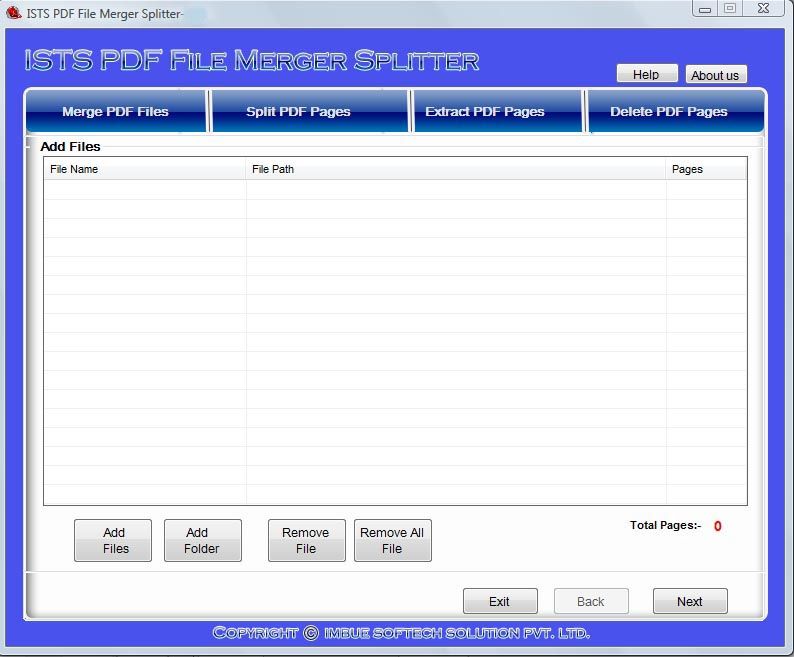Exit the application with Exit button
Viewport: 794px width, 657px height.
(500, 601)
